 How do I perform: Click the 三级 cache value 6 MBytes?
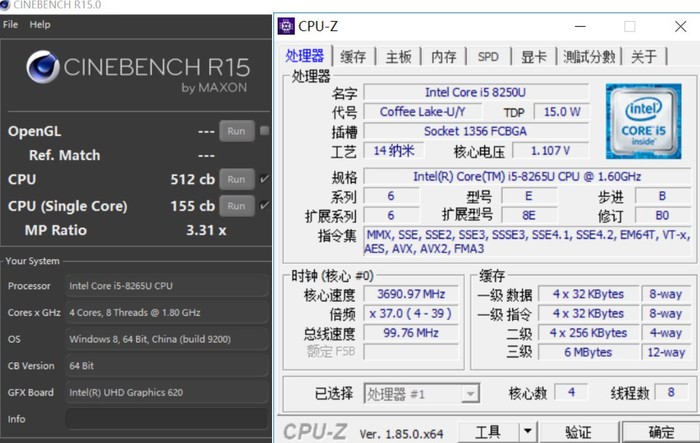click(588, 352)
